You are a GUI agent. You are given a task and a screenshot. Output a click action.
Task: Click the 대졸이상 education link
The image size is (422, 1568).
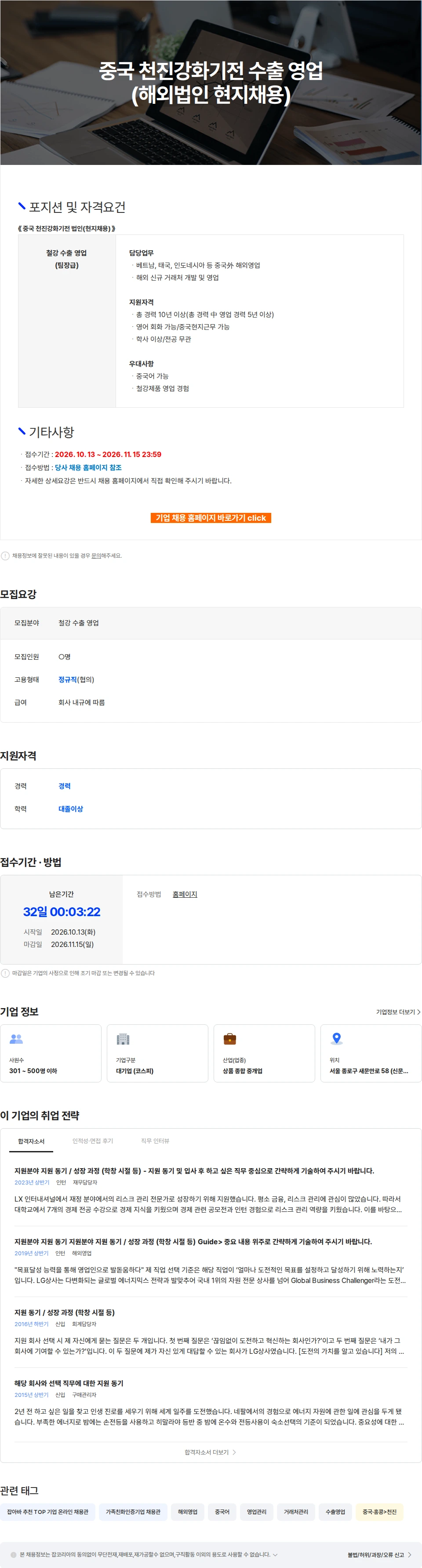point(70,809)
